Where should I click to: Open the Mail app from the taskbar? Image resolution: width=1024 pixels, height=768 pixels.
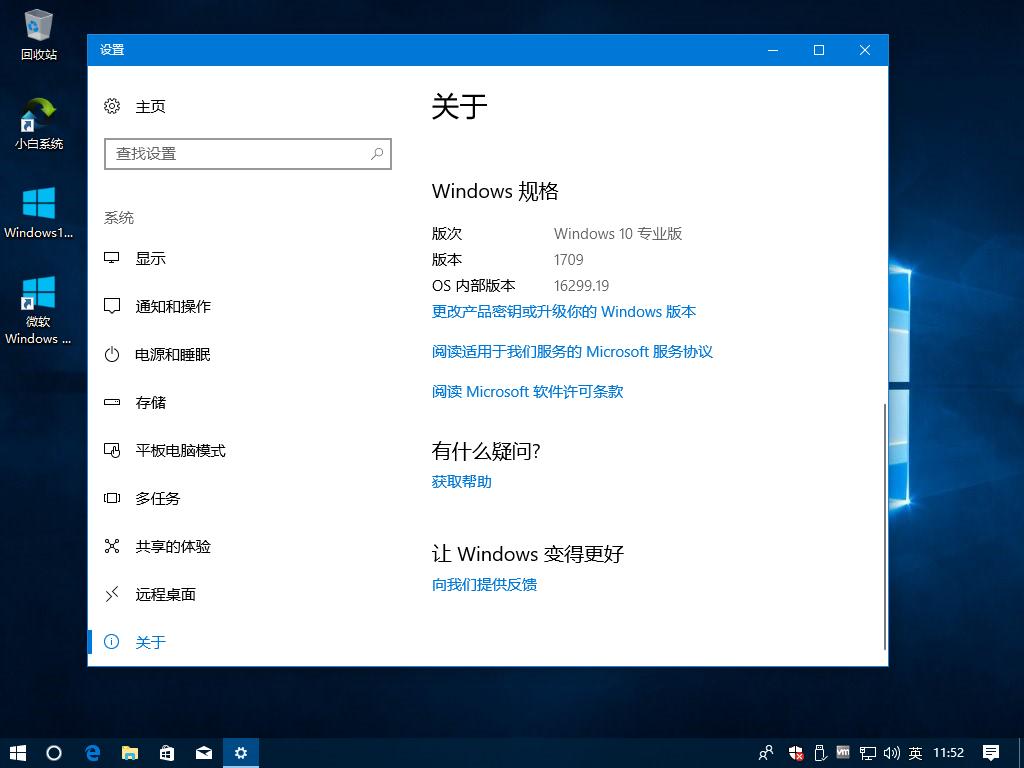pos(203,753)
